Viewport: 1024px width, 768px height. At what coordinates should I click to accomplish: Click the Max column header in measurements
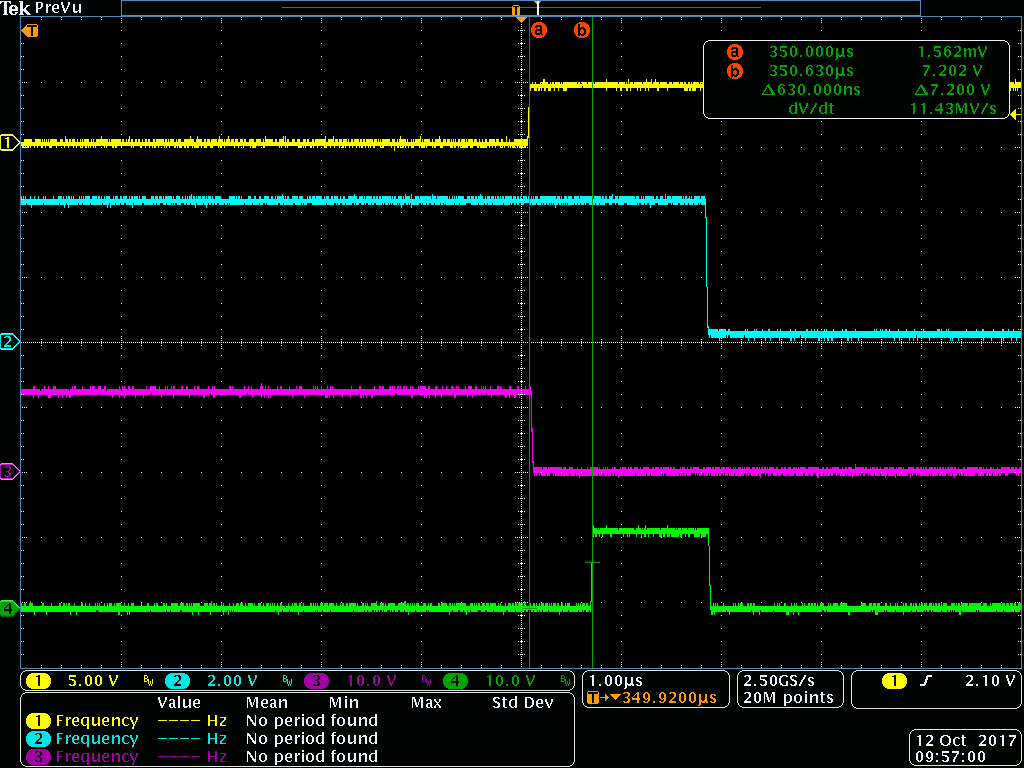point(426,703)
